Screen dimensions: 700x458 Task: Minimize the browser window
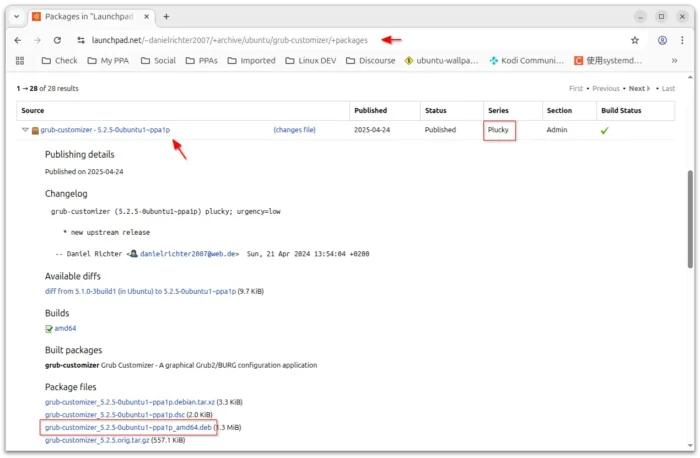[641, 17]
